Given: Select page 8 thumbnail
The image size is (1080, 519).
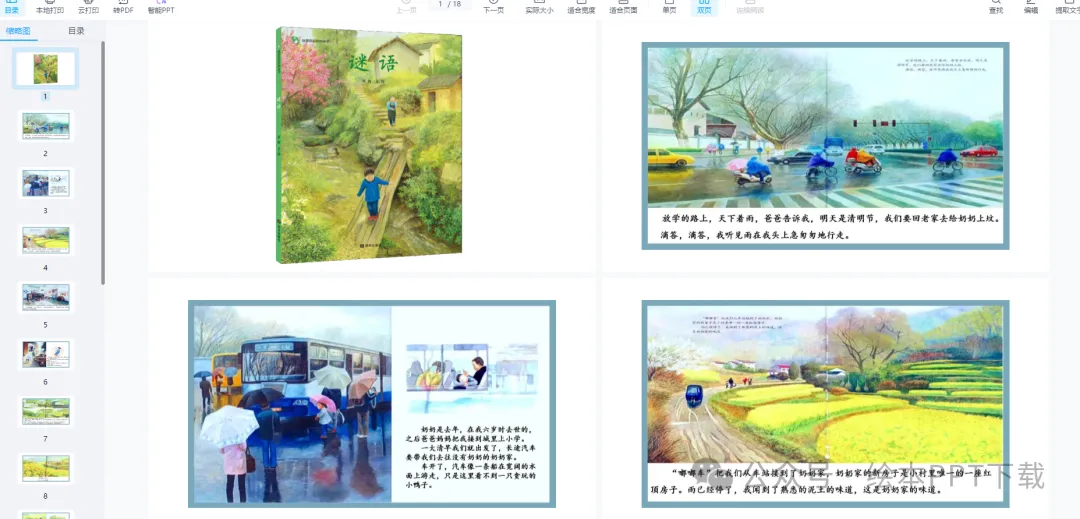Looking at the screenshot, I should [45, 468].
